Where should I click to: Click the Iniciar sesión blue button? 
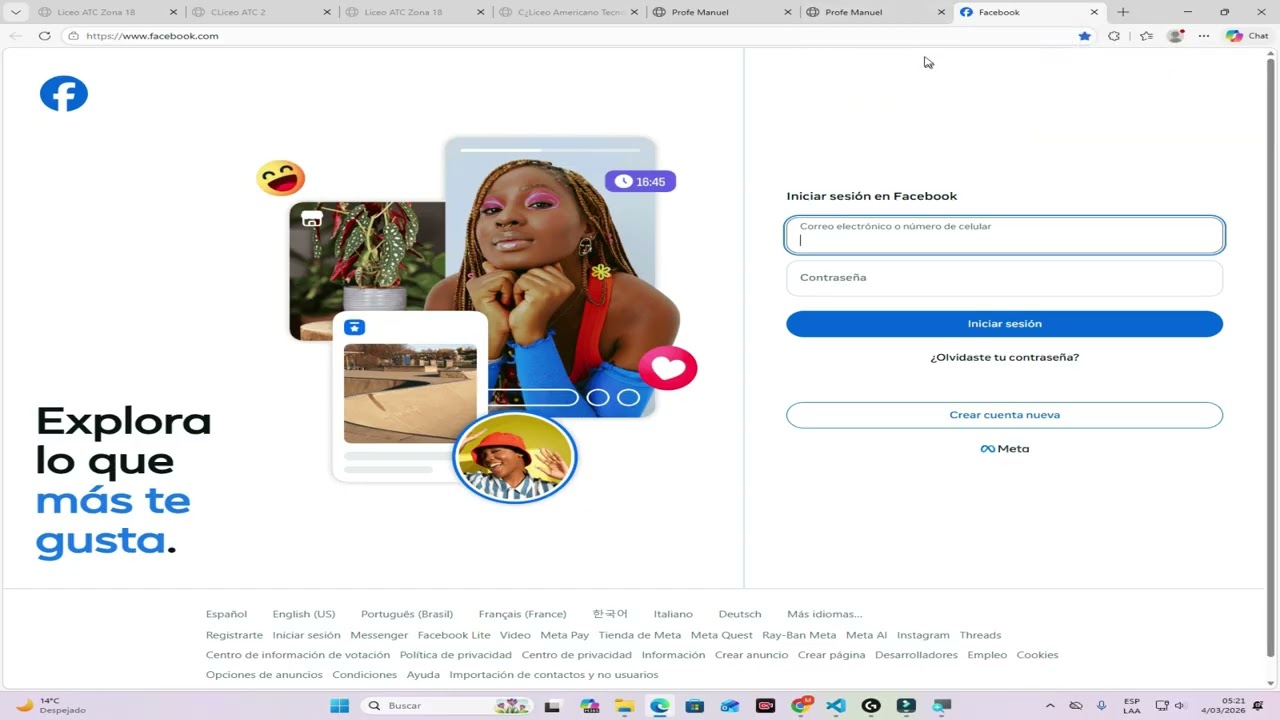(1004, 324)
